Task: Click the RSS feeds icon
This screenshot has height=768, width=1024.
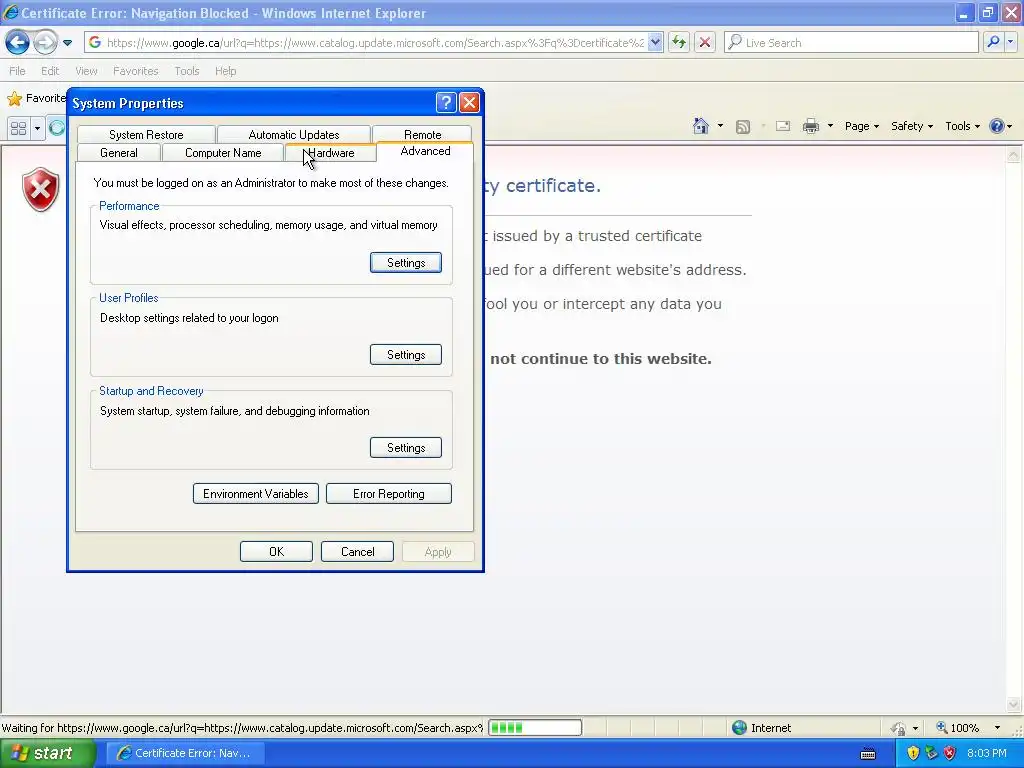Action: tap(743, 127)
